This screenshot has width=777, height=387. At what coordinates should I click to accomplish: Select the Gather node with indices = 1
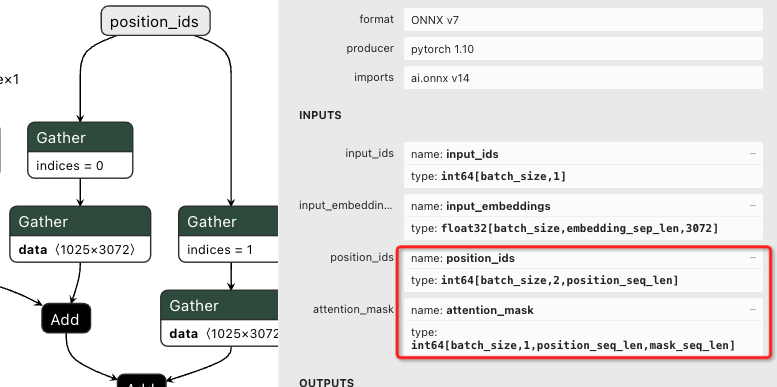(228, 234)
